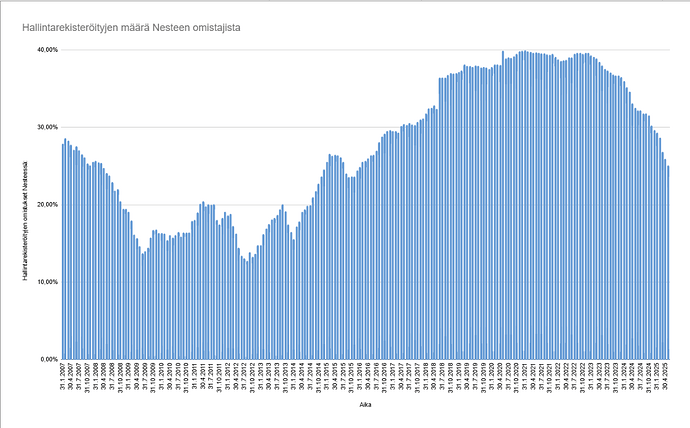Select the '31.10.2022' x-axis date label
Screen dimensions: 690x428
583,378
